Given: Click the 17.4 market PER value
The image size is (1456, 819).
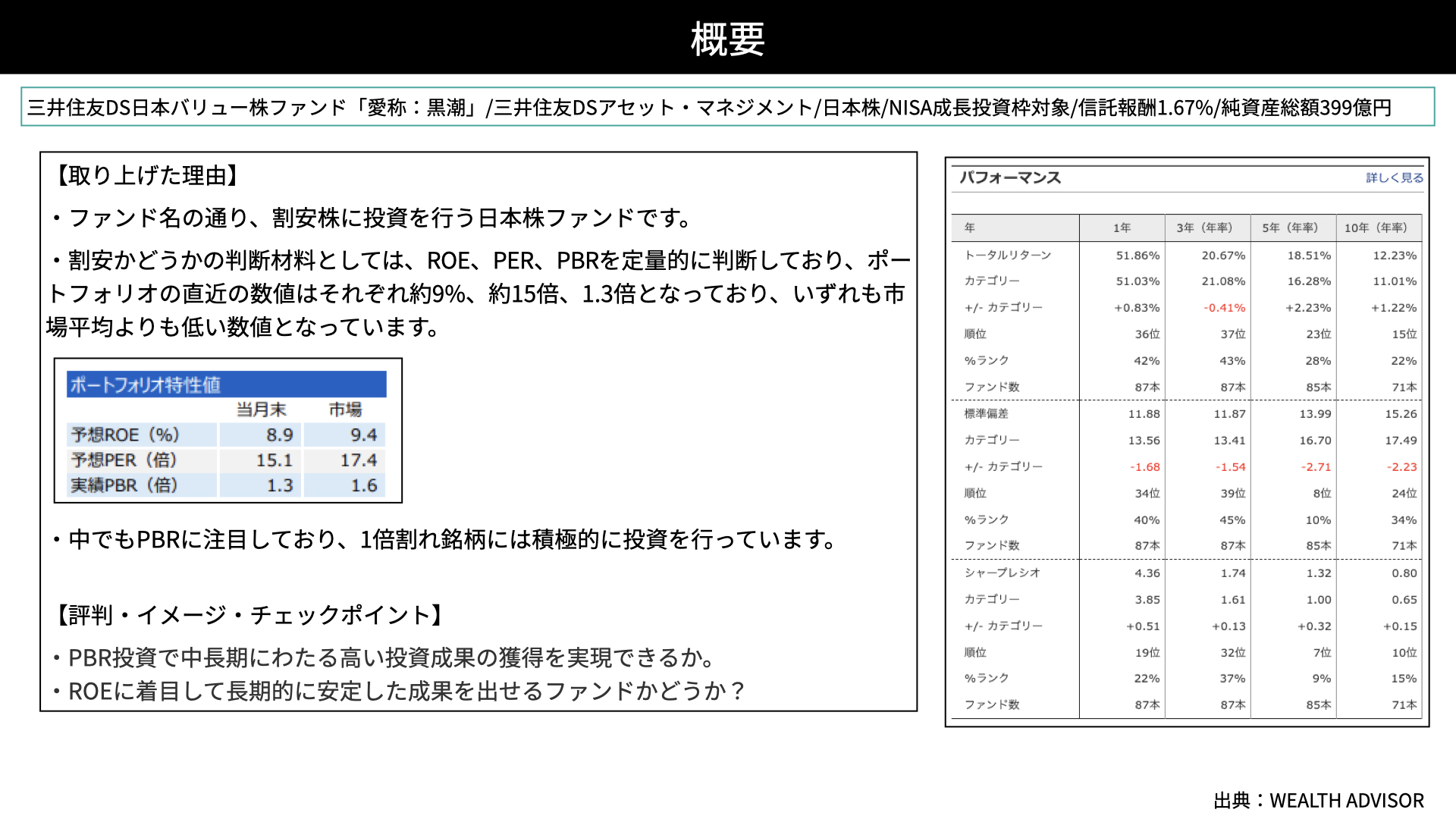Looking at the screenshot, I should click(359, 460).
